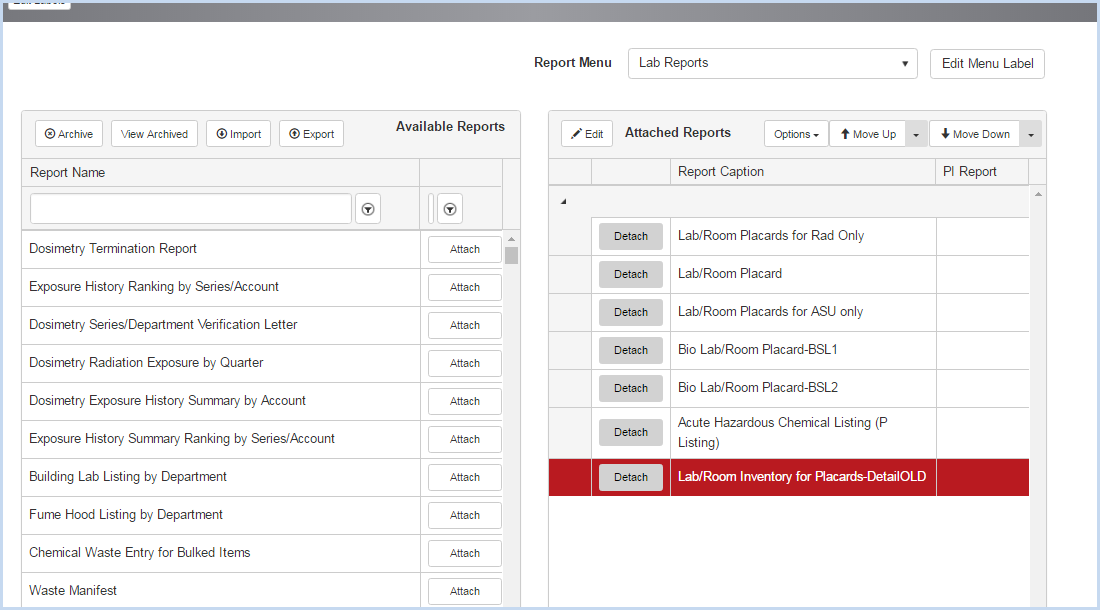Collapse the attached reports group triangle
Viewport: 1100px width, 610px height.
point(563,202)
